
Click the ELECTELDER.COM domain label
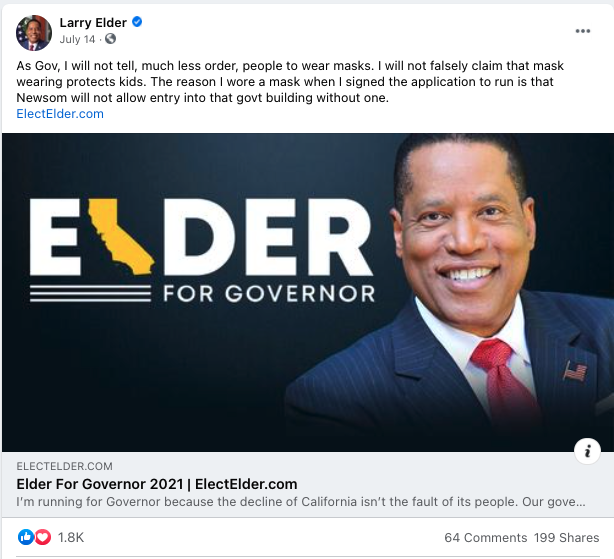click(65, 466)
